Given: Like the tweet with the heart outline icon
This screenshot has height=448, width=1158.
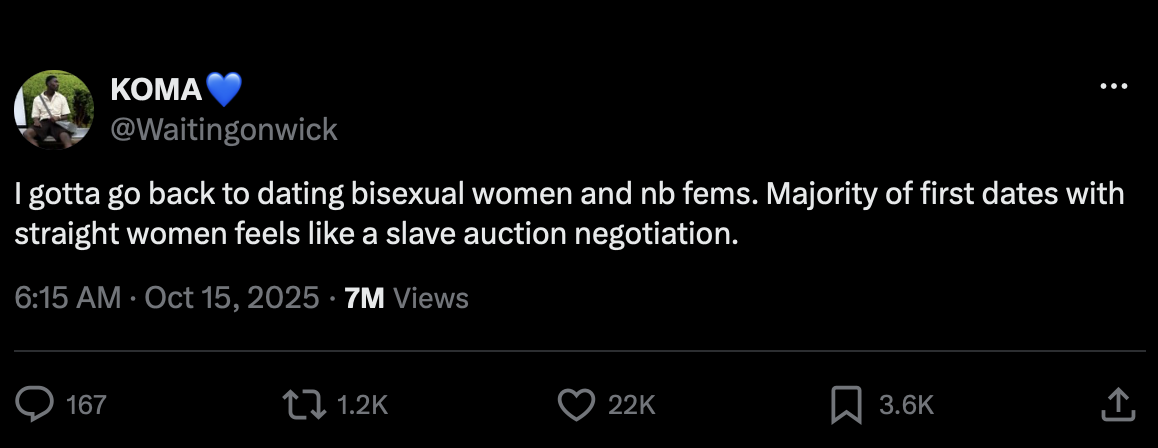Looking at the screenshot, I should click(576, 404).
